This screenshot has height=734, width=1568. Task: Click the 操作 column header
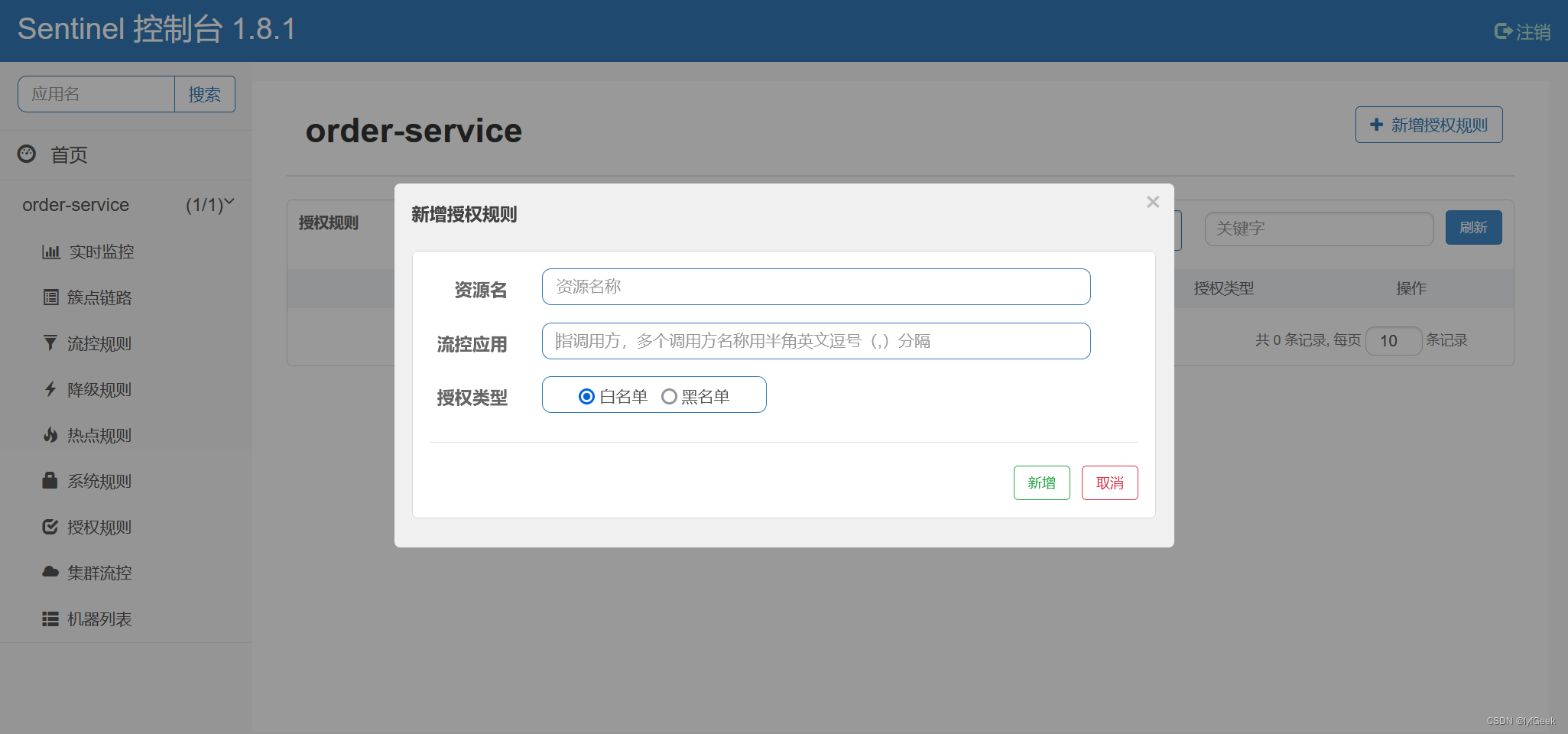[x=1411, y=288]
